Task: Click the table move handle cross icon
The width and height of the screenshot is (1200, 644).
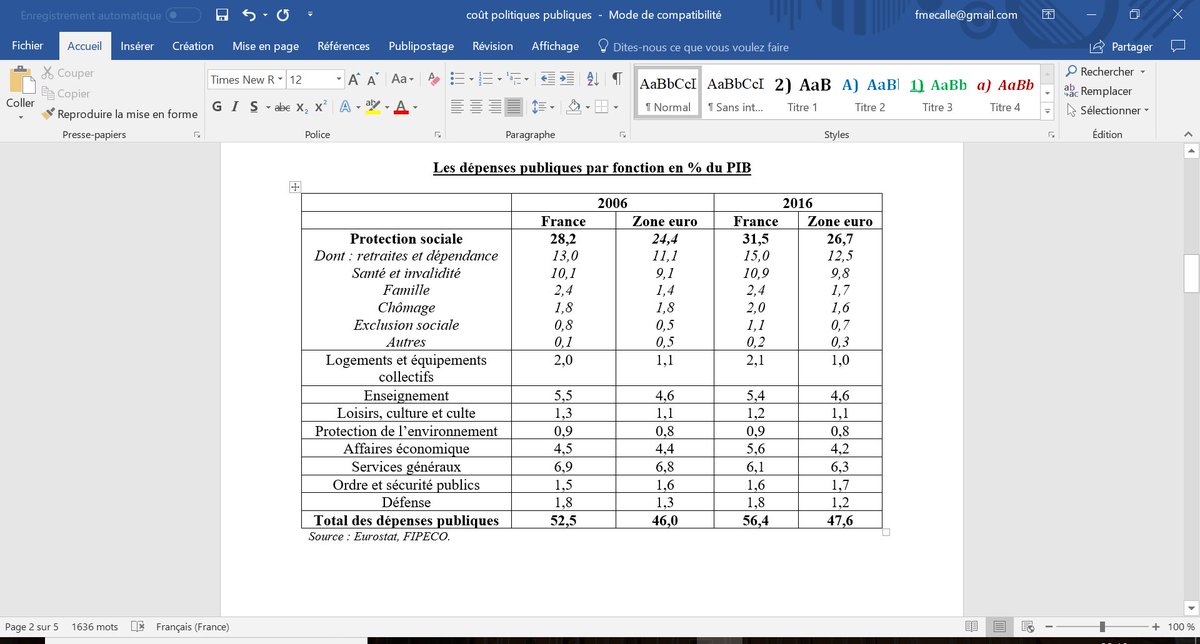Action: (295, 187)
